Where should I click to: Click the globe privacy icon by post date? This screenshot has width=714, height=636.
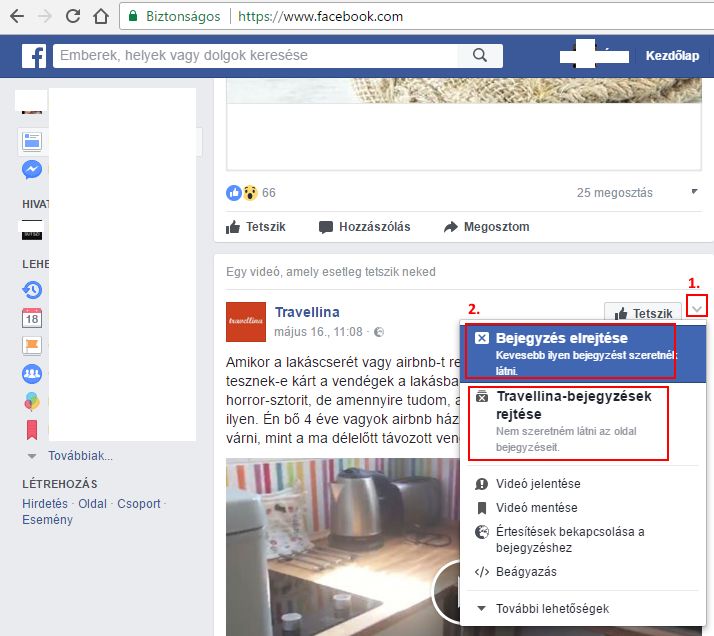tap(379, 332)
